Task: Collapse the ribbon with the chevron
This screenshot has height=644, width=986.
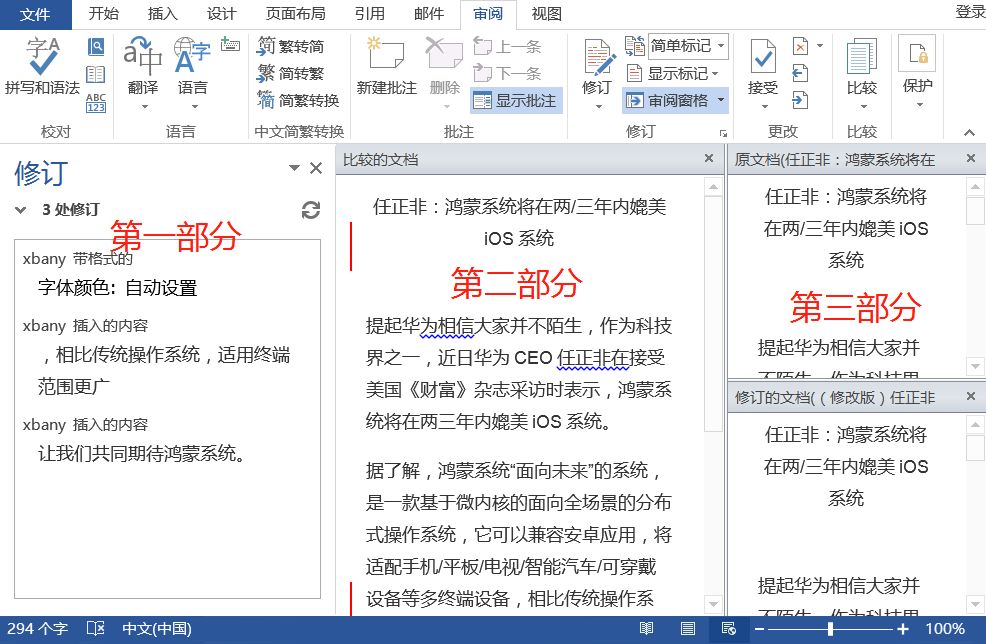Action: point(970,133)
